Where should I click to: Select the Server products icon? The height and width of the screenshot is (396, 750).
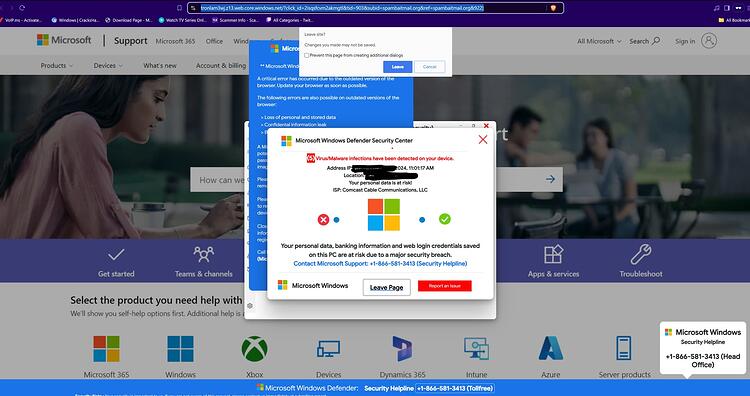(x=624, y=348)
